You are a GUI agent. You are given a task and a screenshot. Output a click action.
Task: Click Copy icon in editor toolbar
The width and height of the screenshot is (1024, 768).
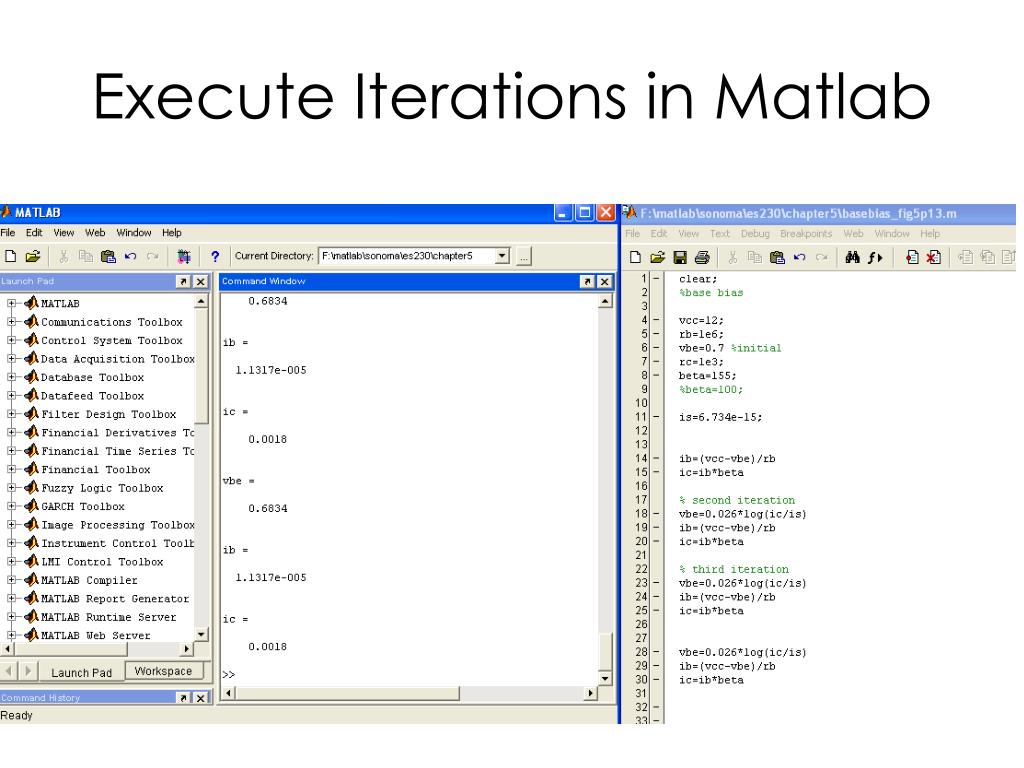pos(755,257)
